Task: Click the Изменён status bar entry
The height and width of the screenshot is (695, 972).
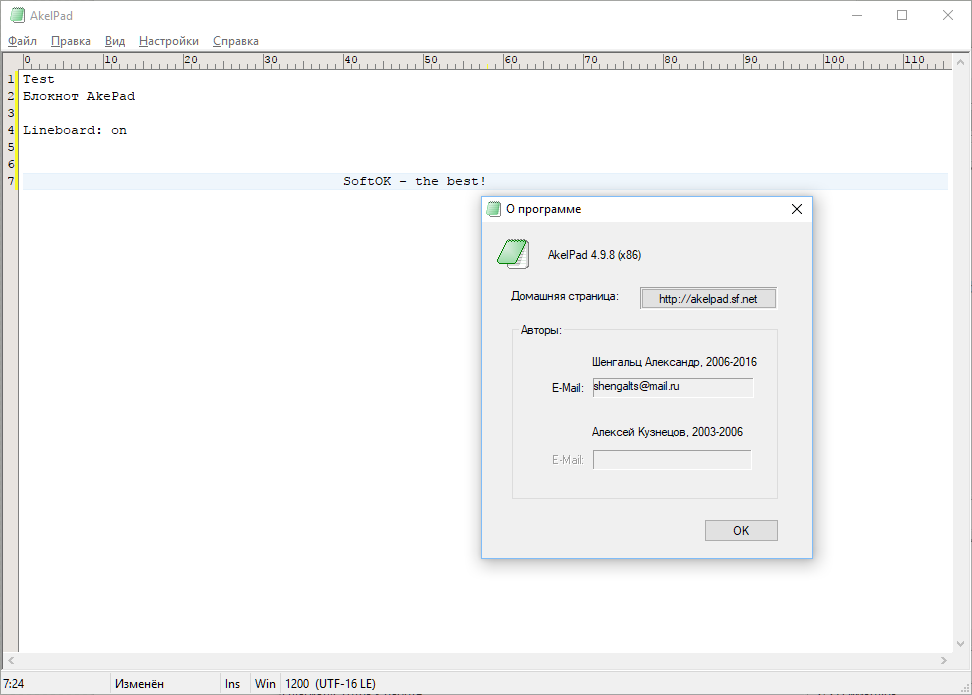Action: pos(139,684)
